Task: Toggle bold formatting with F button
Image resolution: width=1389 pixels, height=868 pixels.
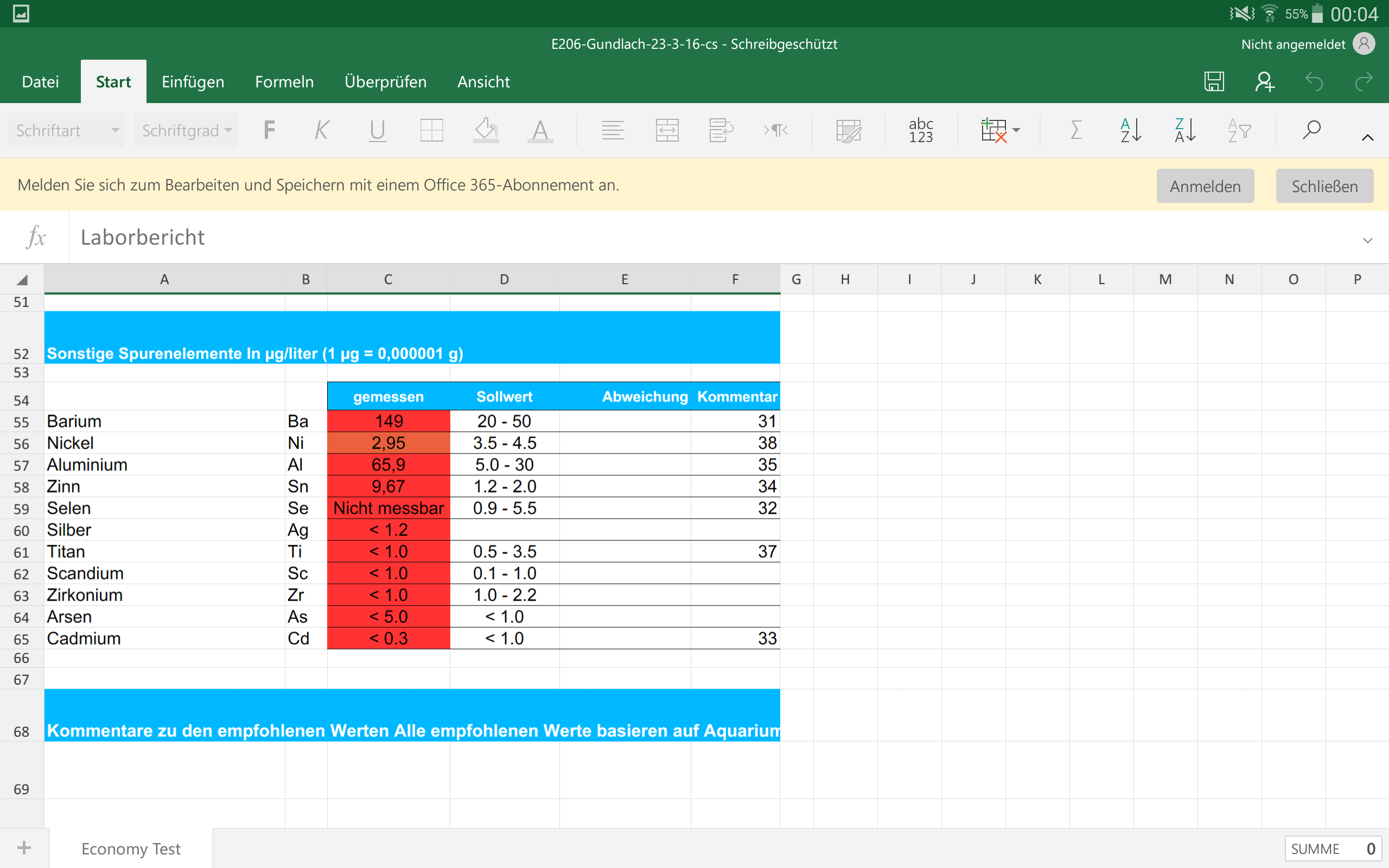Action: [269, 130]
